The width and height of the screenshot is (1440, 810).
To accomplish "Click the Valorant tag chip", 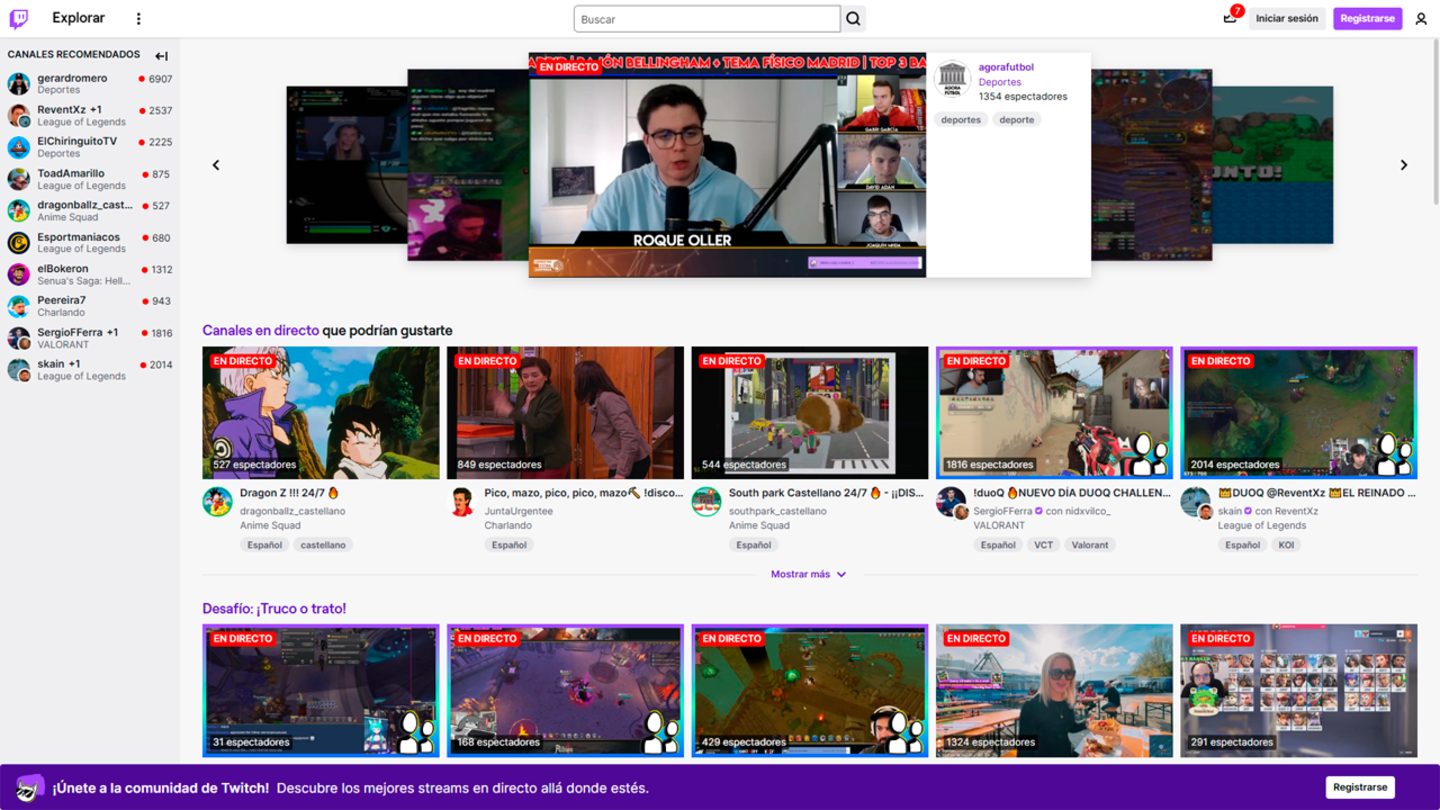I will tap(1090, 545).
